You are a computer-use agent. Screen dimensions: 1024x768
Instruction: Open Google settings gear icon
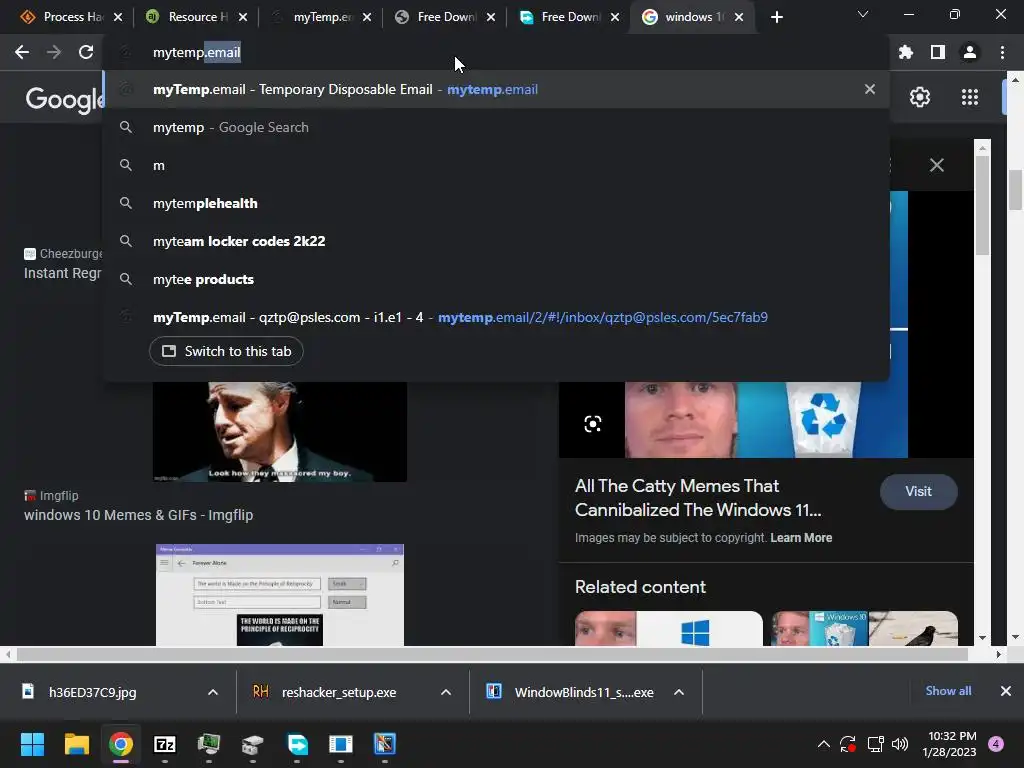point(920,97)
